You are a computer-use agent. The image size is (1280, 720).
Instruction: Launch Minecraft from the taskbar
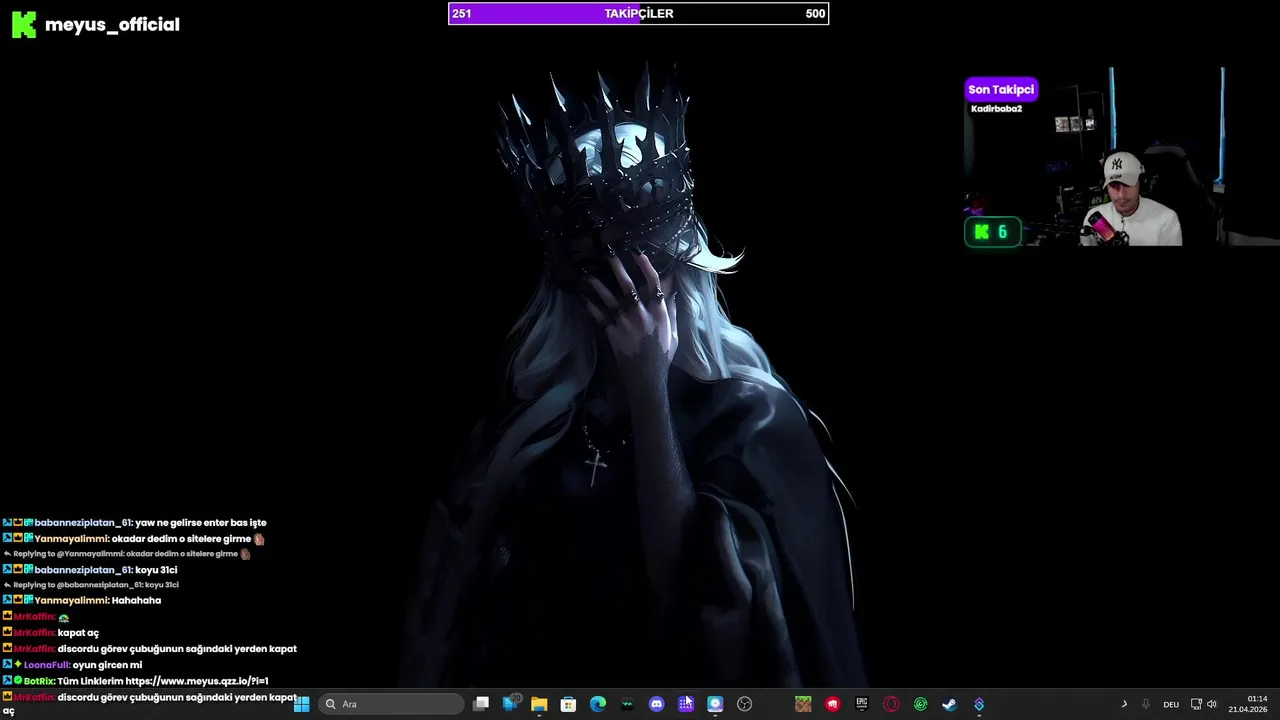point(803,704)
